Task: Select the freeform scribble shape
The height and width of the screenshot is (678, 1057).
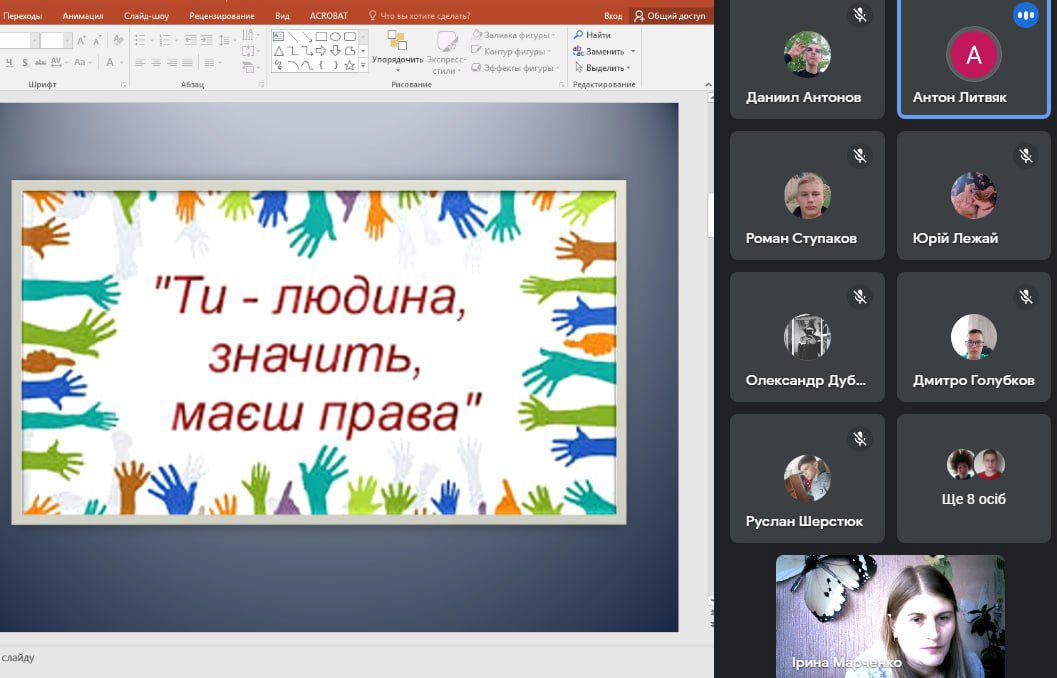Action: tap(278, 65)
